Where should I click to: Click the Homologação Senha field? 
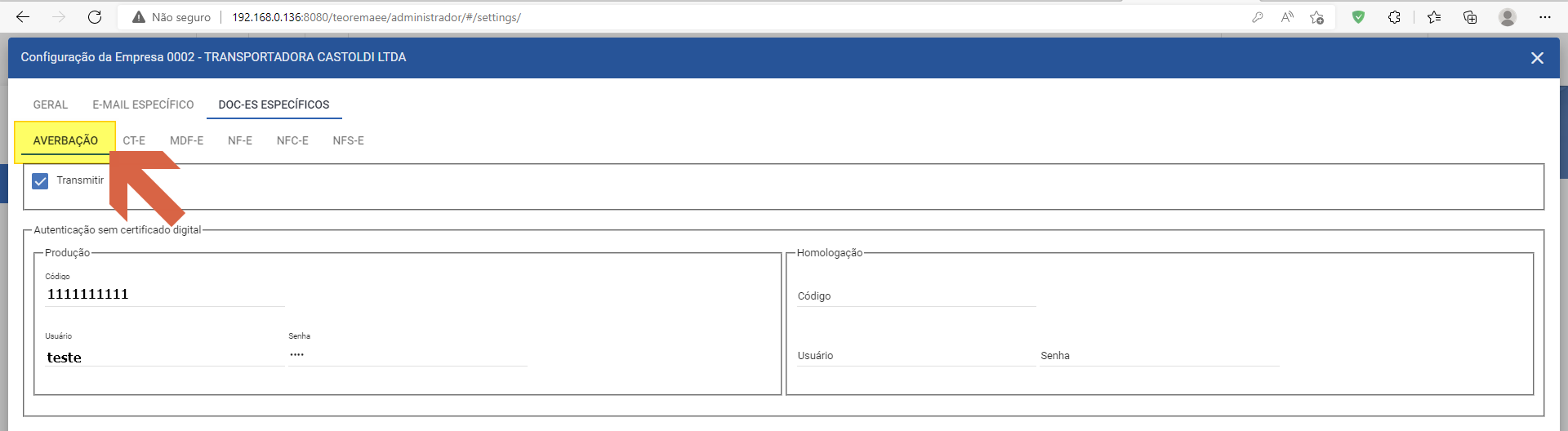1160,355
